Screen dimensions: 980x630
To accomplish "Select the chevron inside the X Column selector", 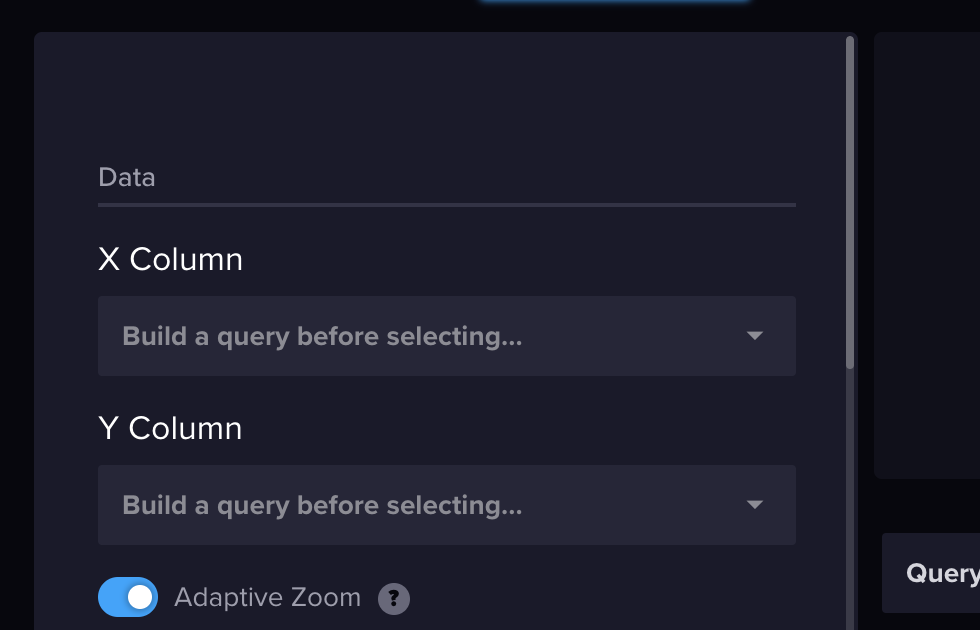I will pyautogui.click(x=755, y=336).
